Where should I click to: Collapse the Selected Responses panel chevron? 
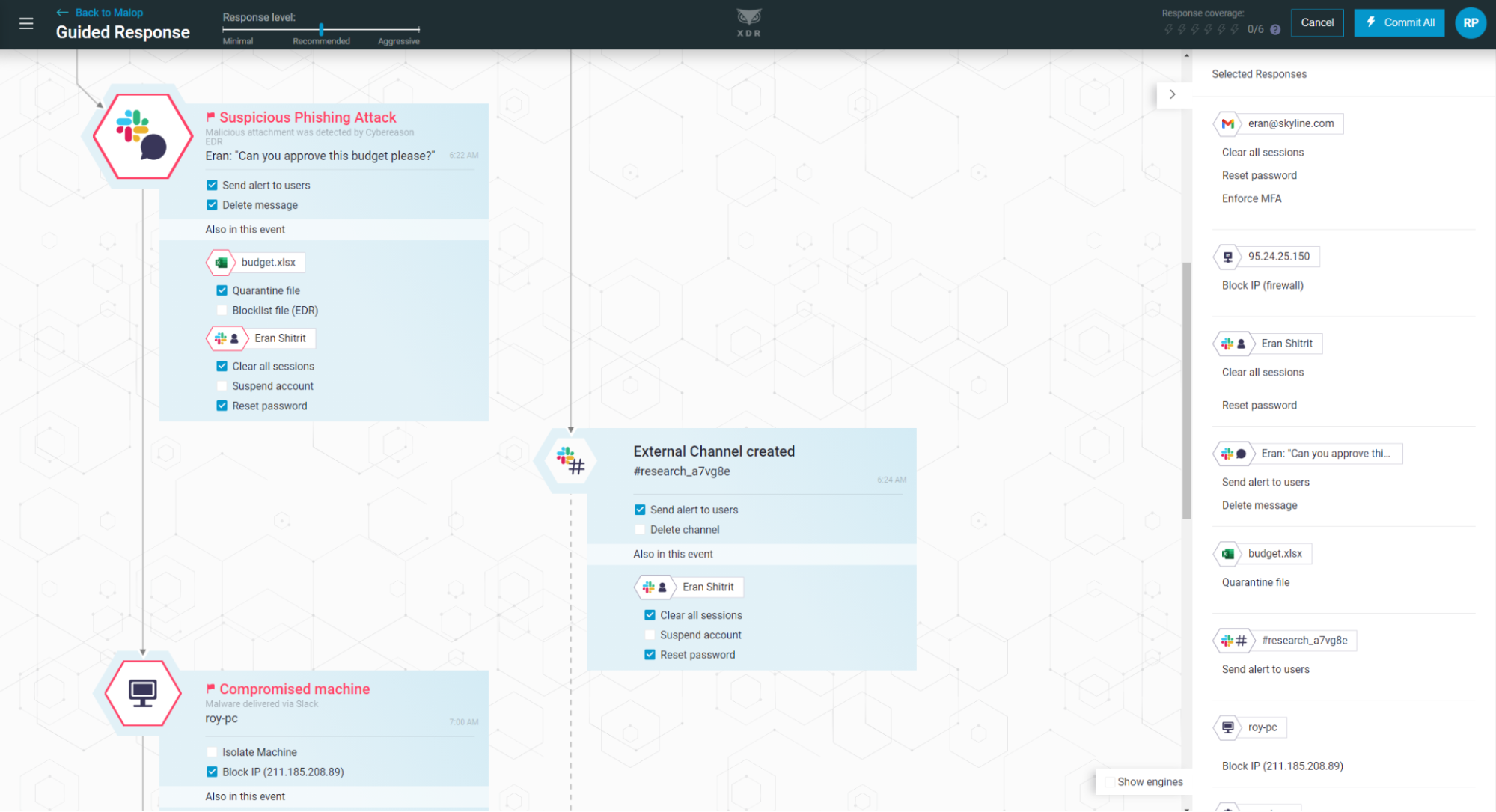[1172, 94]
